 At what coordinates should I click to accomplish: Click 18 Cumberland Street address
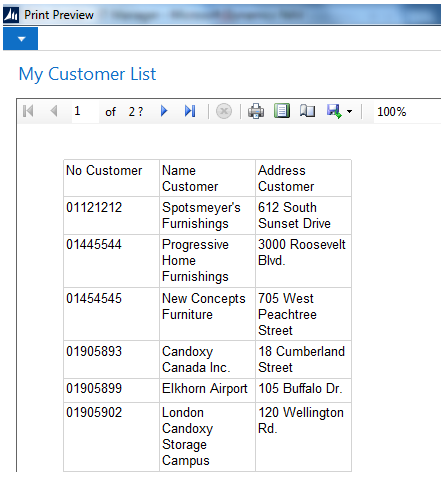point(303,359)
